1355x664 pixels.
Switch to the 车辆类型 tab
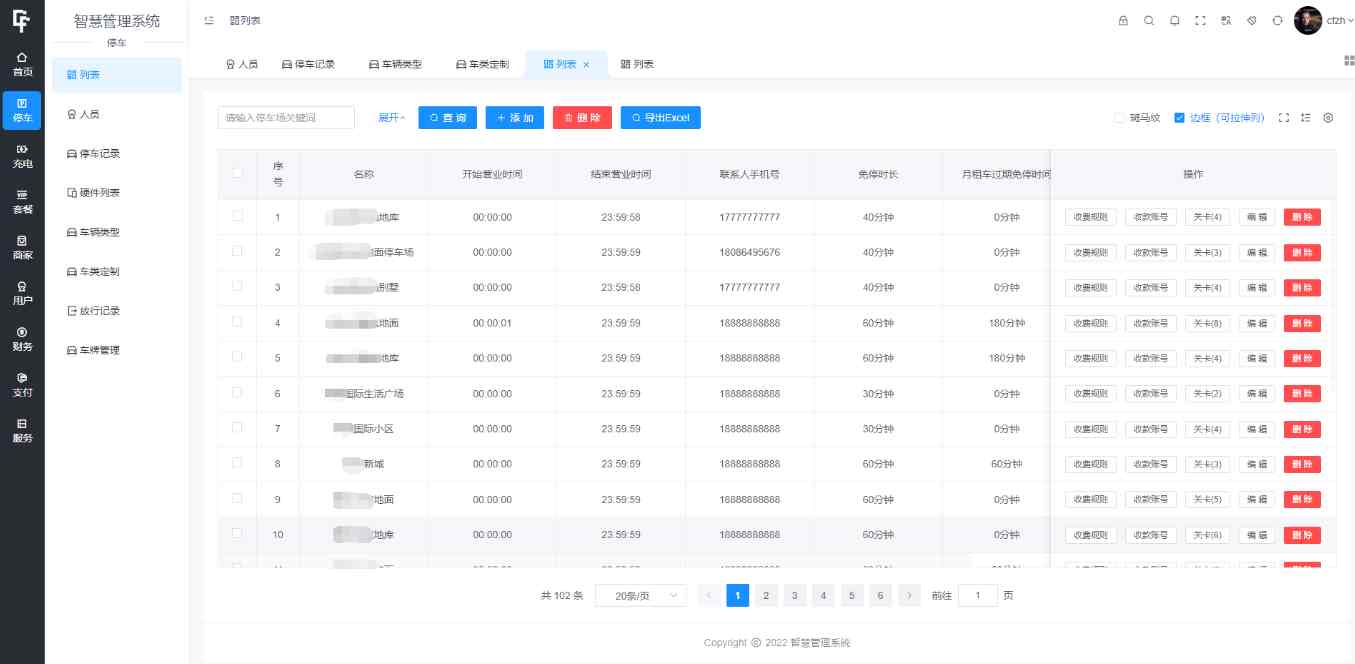[393, 63]
